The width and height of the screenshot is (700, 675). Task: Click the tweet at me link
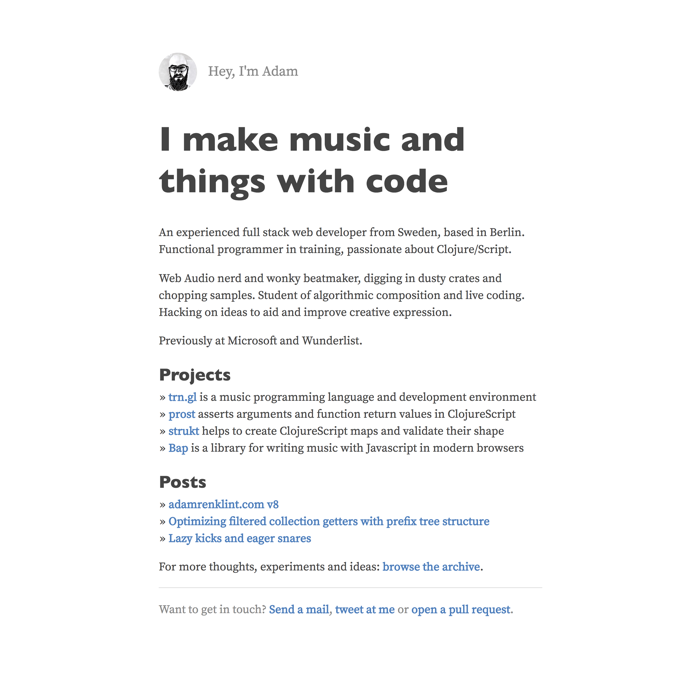point(365,609)
